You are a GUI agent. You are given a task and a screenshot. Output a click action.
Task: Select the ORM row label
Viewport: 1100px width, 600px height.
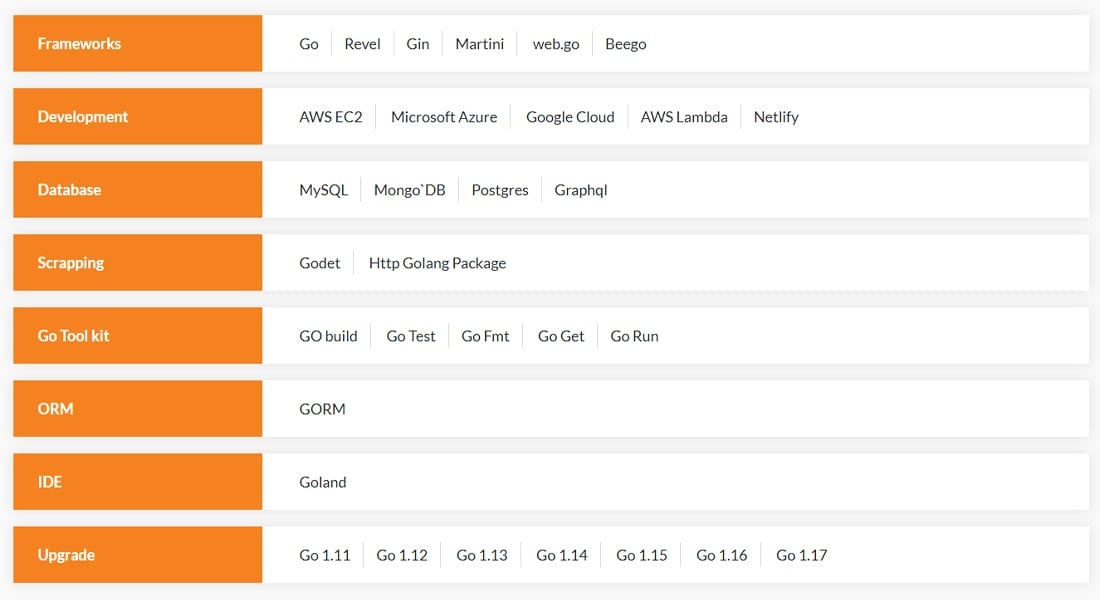point(138,408)
